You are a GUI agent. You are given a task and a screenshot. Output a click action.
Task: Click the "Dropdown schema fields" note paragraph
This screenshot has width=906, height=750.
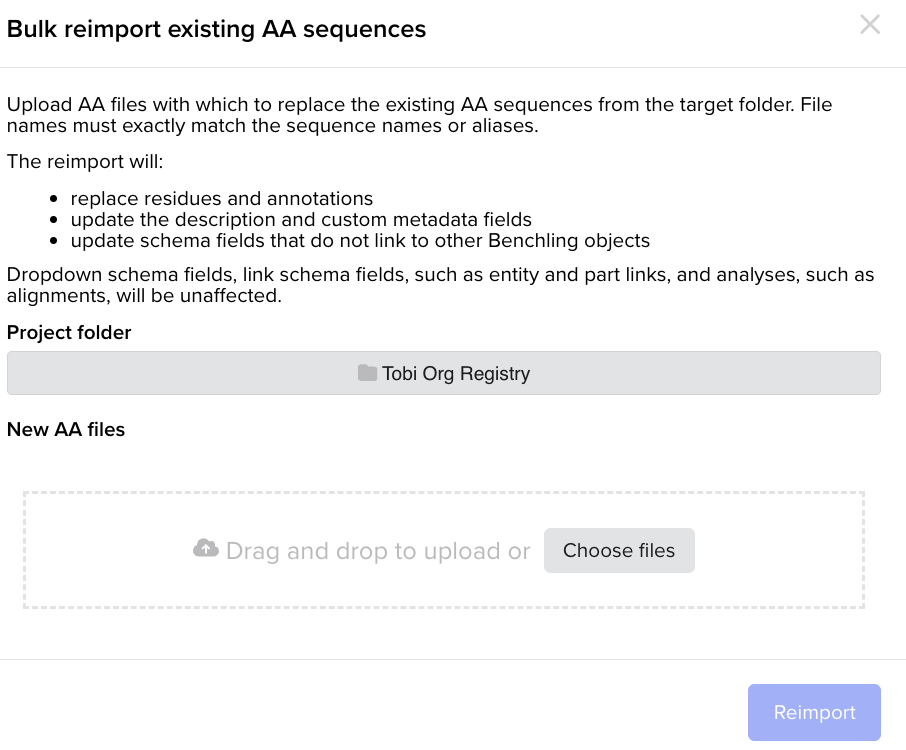point(440,285)
